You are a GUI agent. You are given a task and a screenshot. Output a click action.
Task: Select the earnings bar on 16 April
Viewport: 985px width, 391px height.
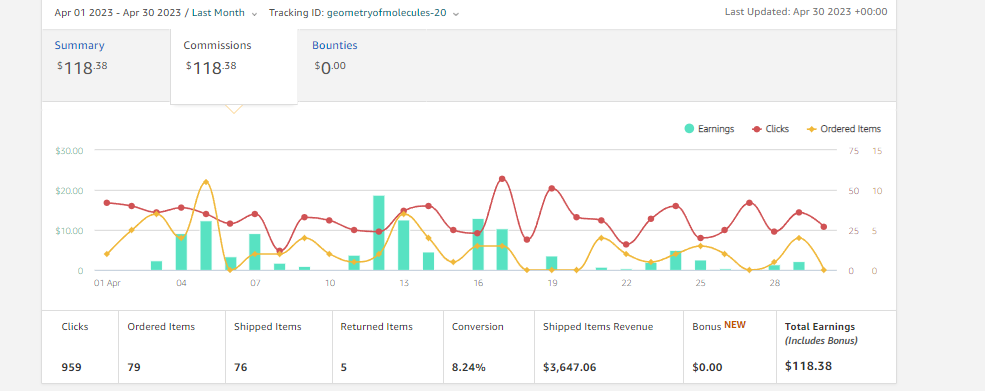click(478, 245)
